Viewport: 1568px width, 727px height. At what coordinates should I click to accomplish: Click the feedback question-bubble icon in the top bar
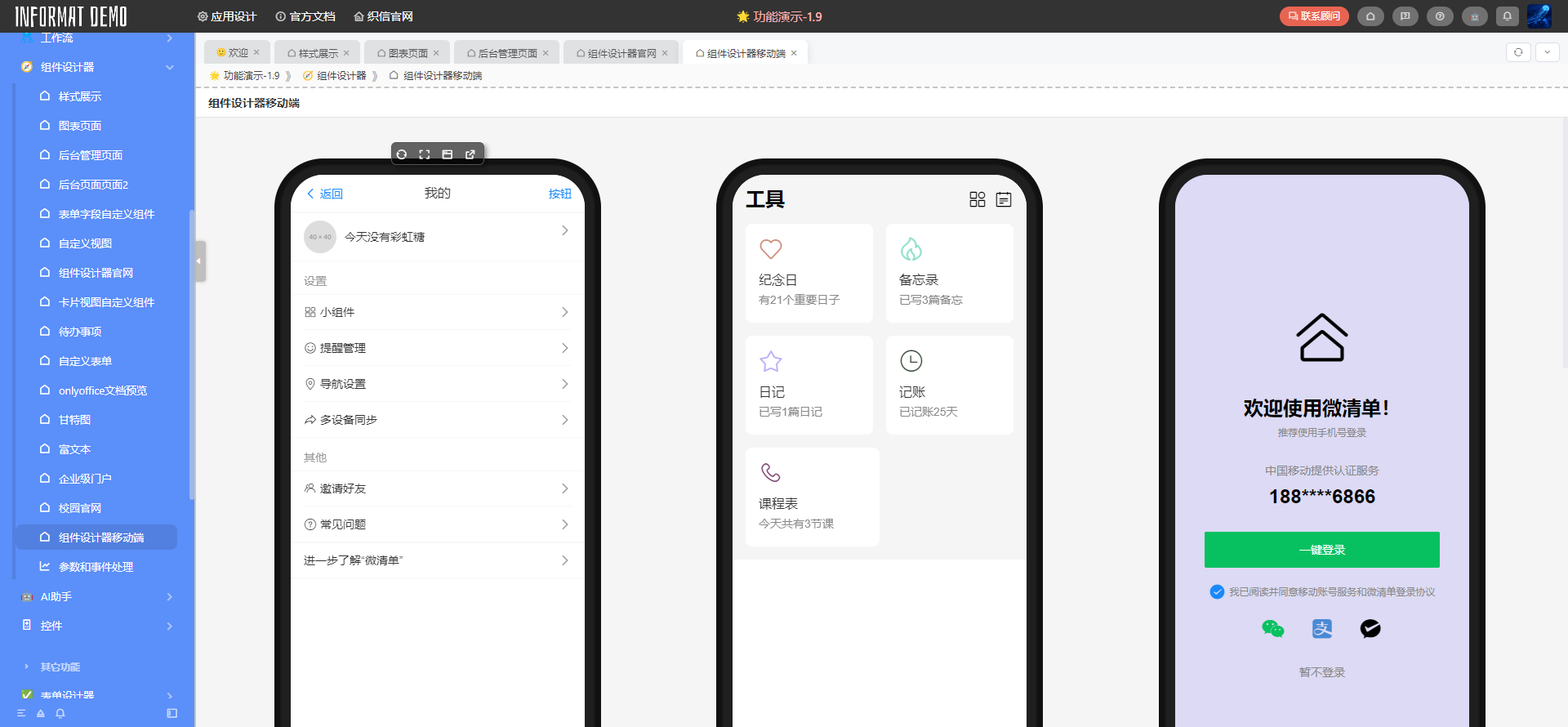(x=1405, y=16)
